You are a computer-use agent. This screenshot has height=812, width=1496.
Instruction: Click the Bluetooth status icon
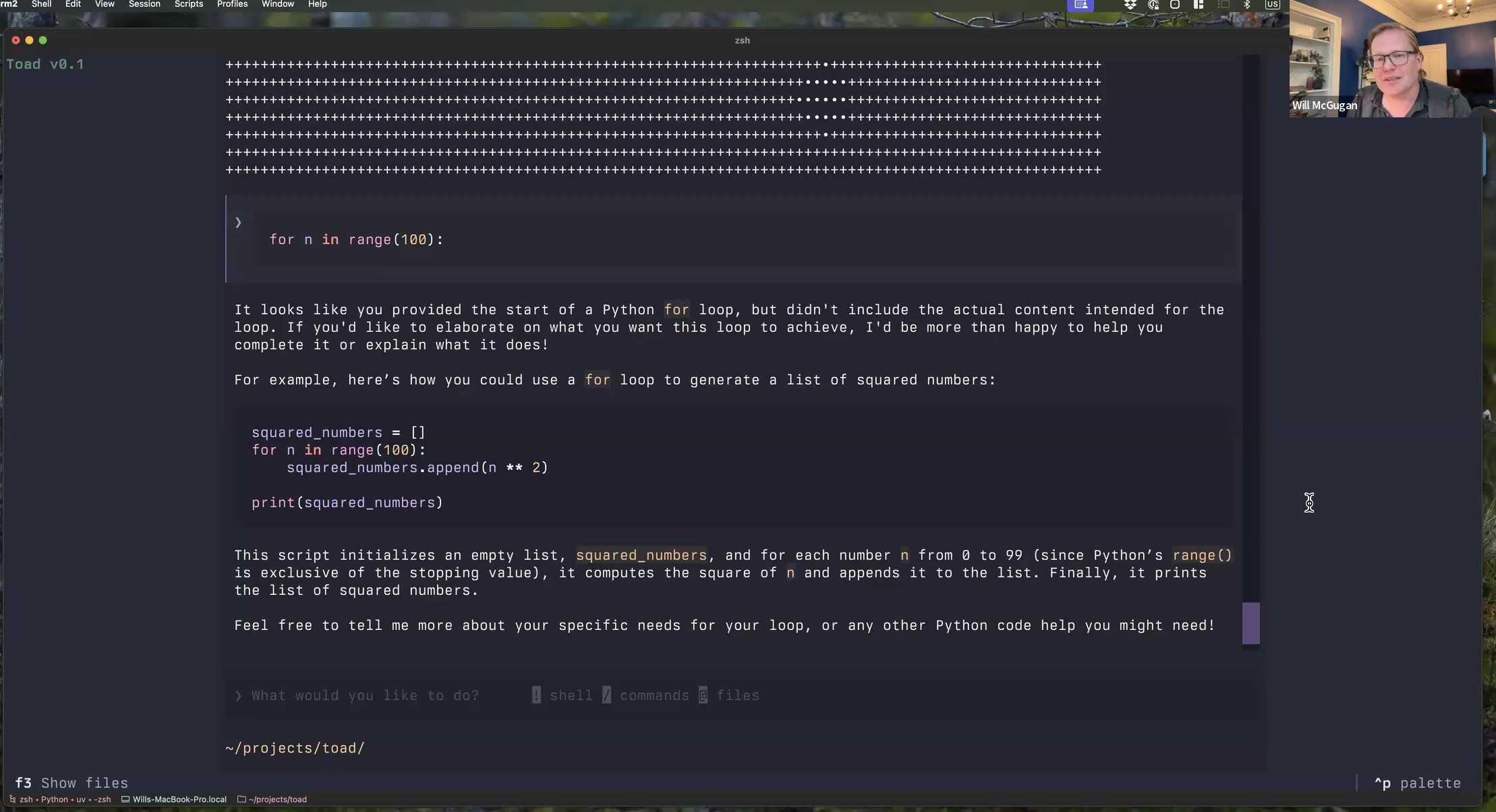[1247, 5]
